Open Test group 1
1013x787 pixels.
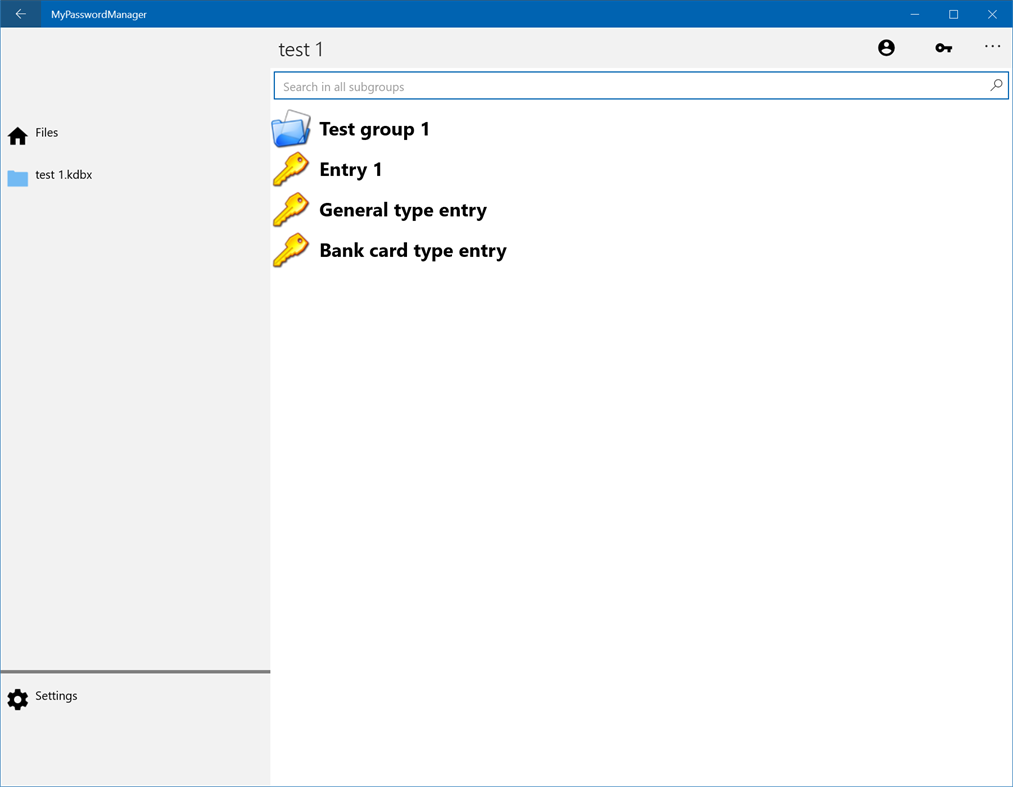point(374,129)
